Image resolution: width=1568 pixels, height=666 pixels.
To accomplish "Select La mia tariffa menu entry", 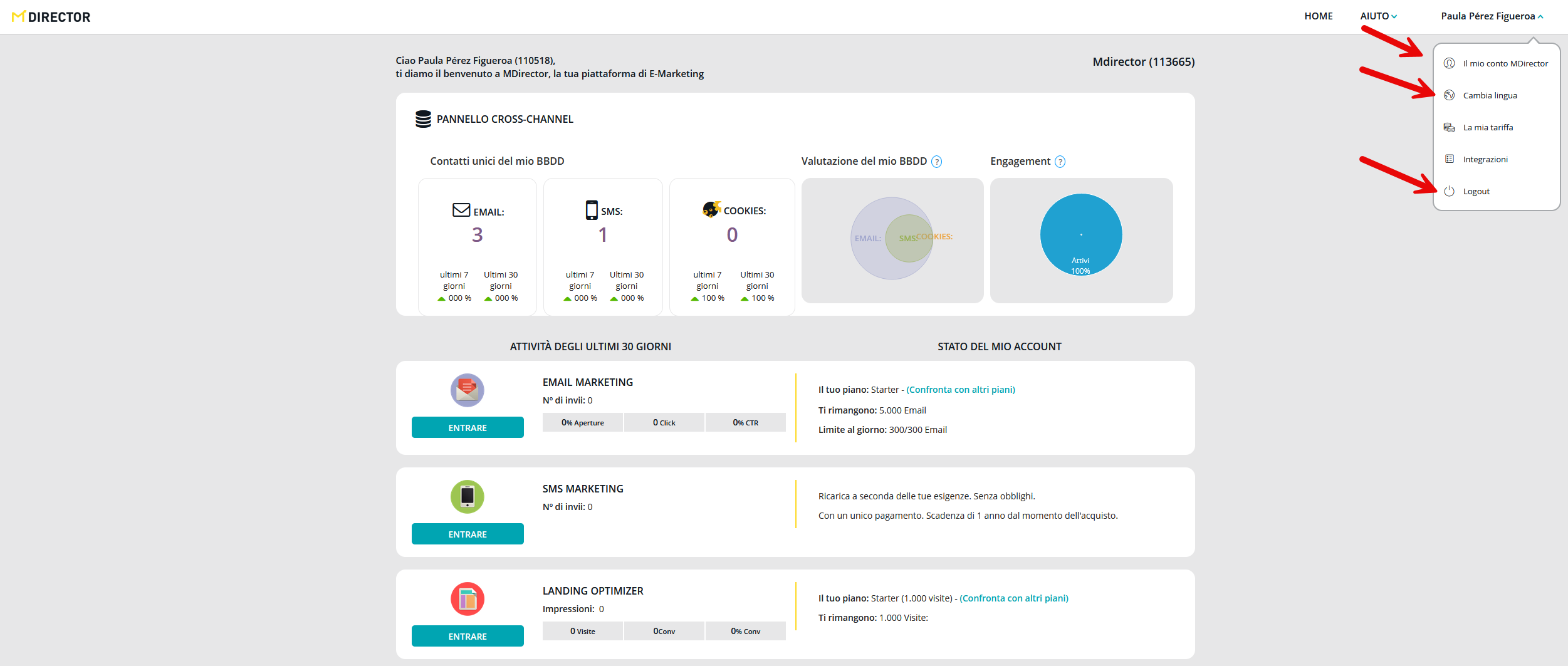I will click(1487, 127).
